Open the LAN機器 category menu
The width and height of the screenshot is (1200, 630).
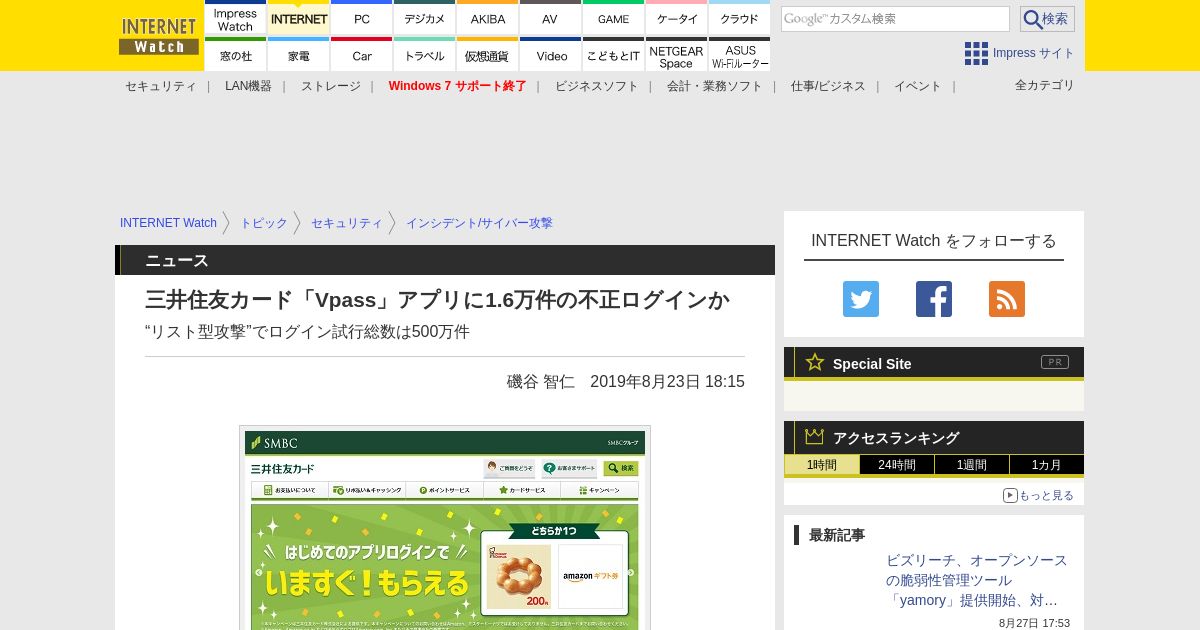(x=248, y=86)
